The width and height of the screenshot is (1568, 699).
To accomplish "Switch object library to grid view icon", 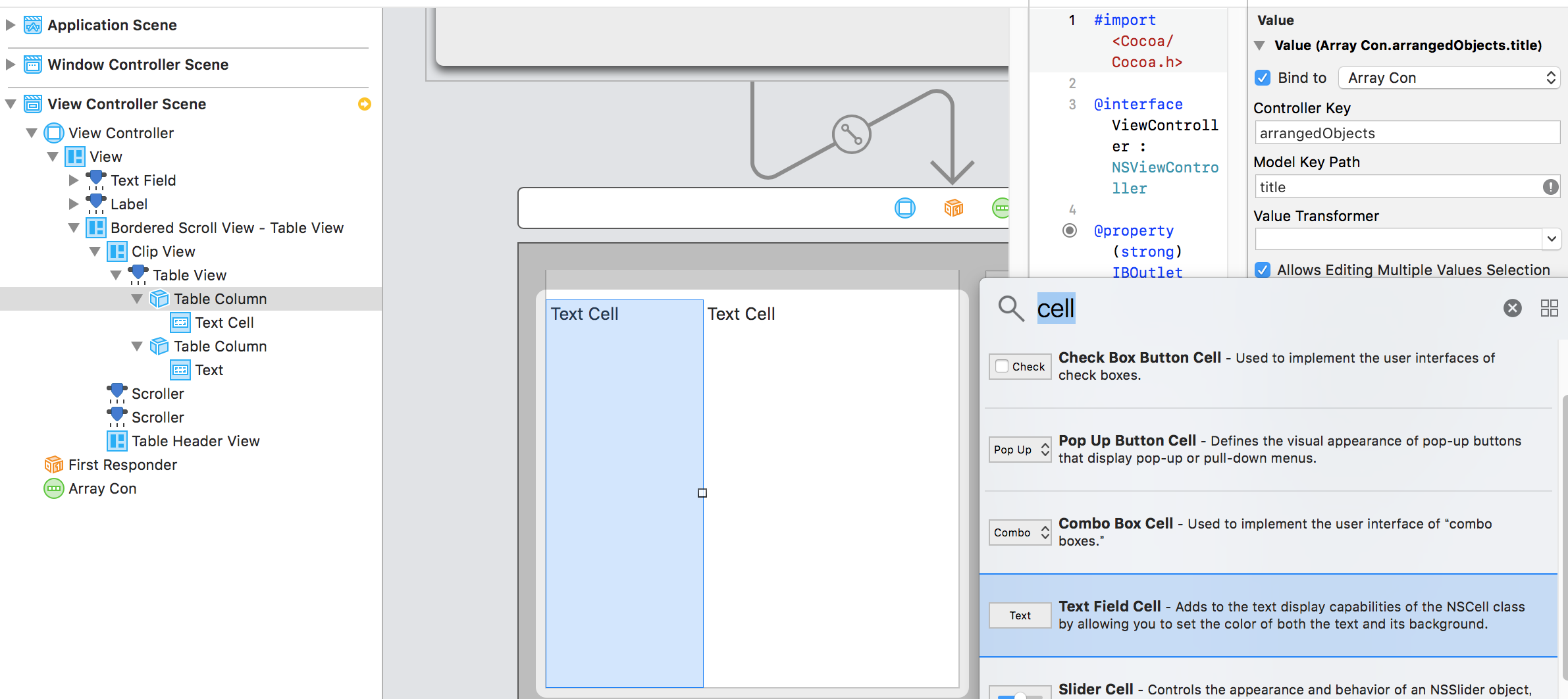I will (x=1549, y=308).
